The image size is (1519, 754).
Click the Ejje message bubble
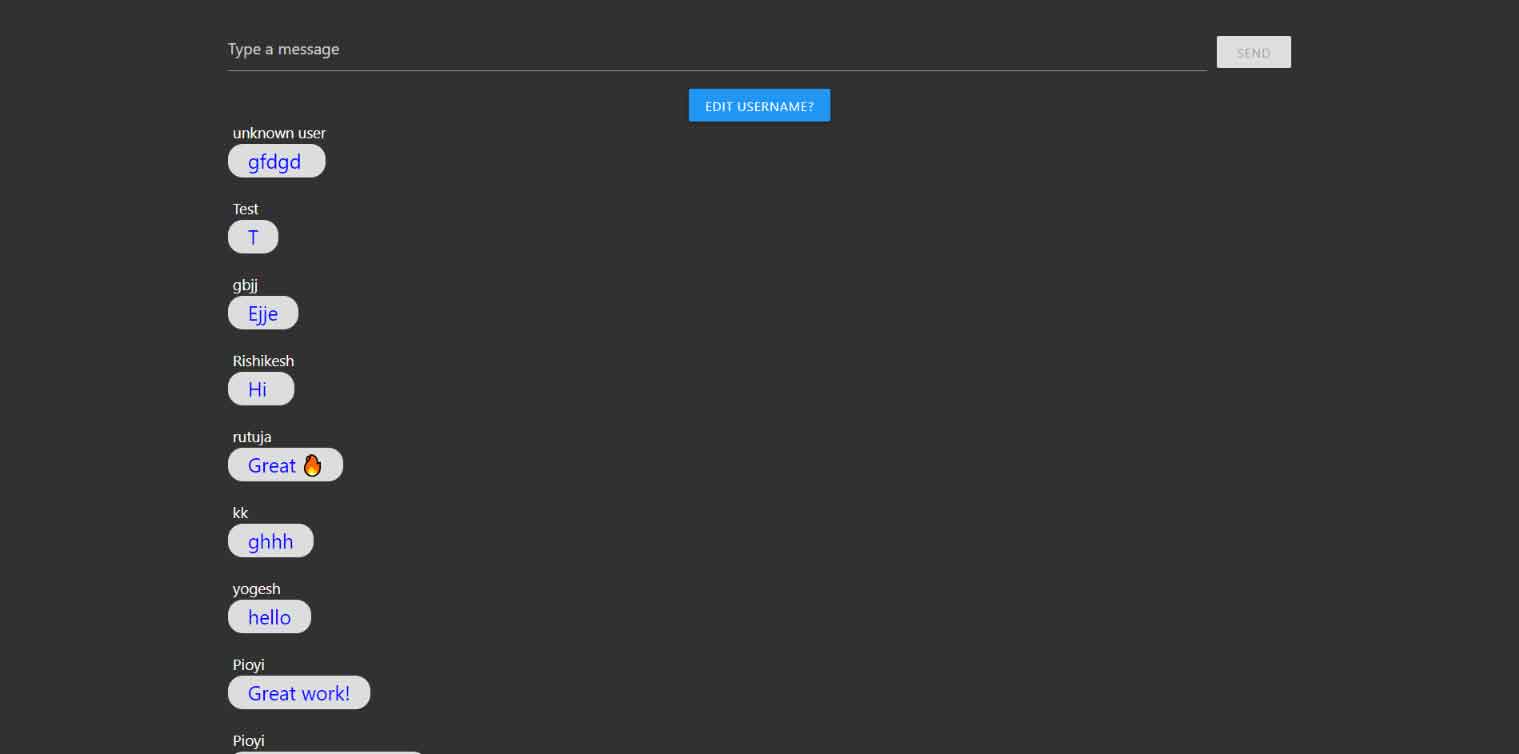pos(263,313)
